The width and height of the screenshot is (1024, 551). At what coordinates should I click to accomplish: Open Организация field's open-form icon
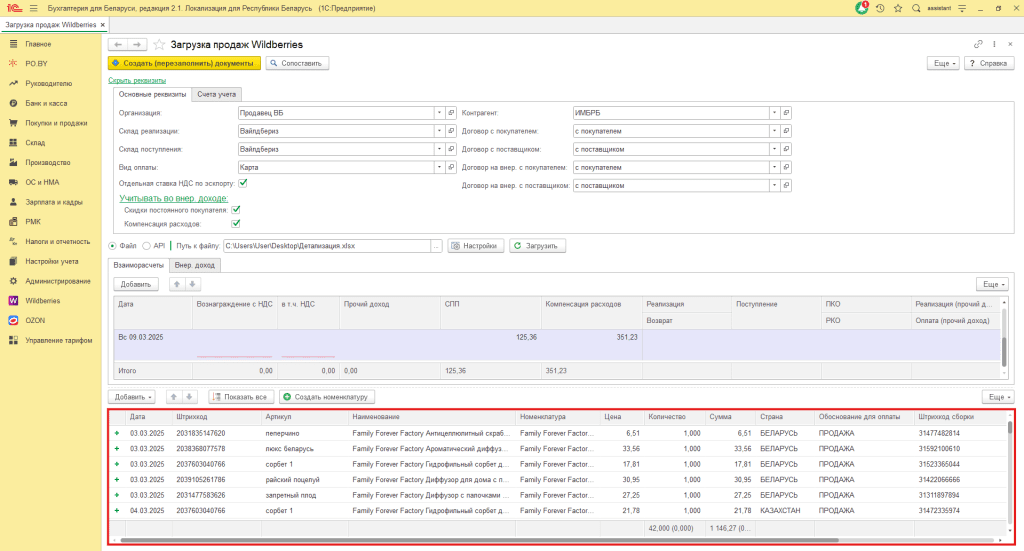[x=451, y=113]
